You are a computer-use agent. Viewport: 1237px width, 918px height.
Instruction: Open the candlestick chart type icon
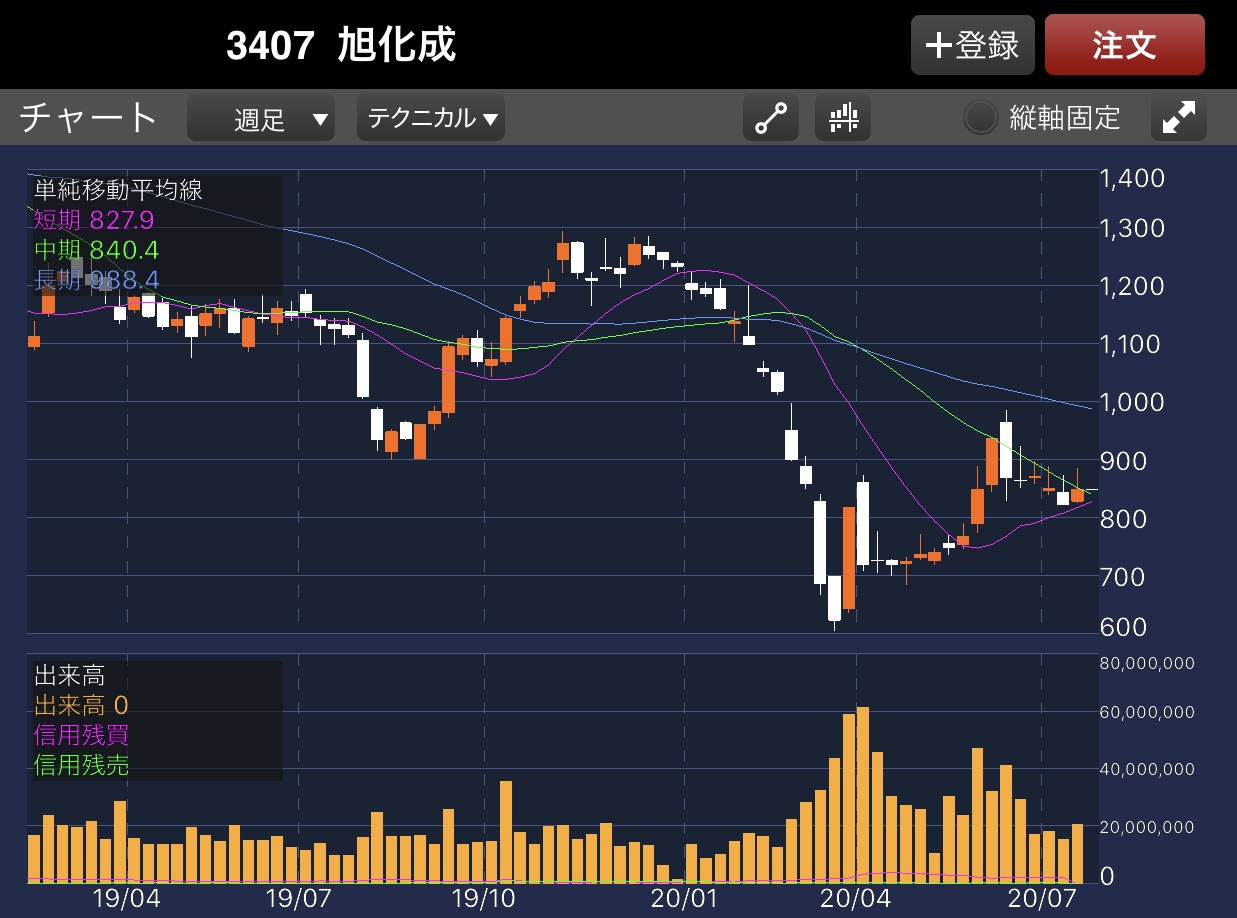(x=843, y=119)
